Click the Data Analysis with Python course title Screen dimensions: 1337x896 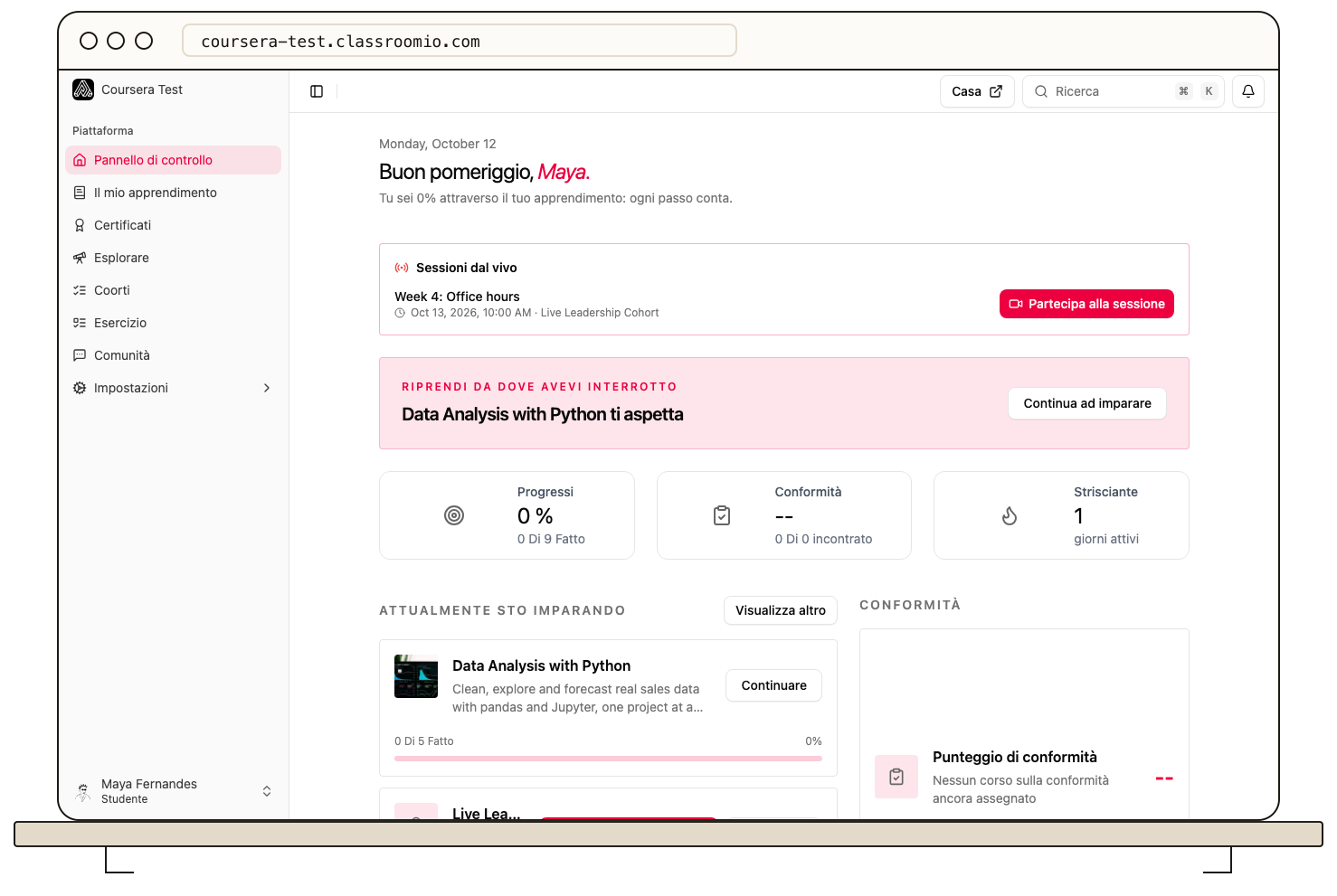click(x=541, y=665)
